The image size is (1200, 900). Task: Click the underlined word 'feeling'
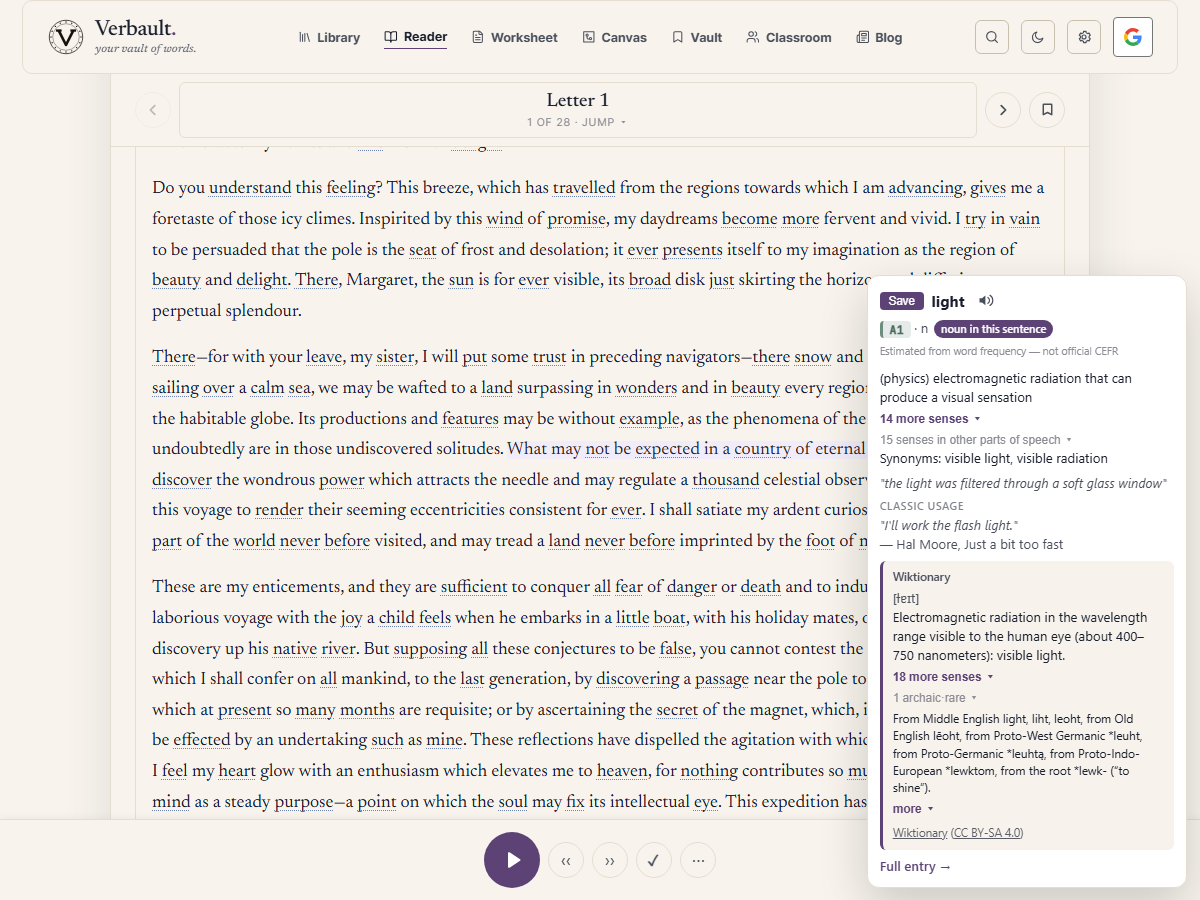pos(350,188)
